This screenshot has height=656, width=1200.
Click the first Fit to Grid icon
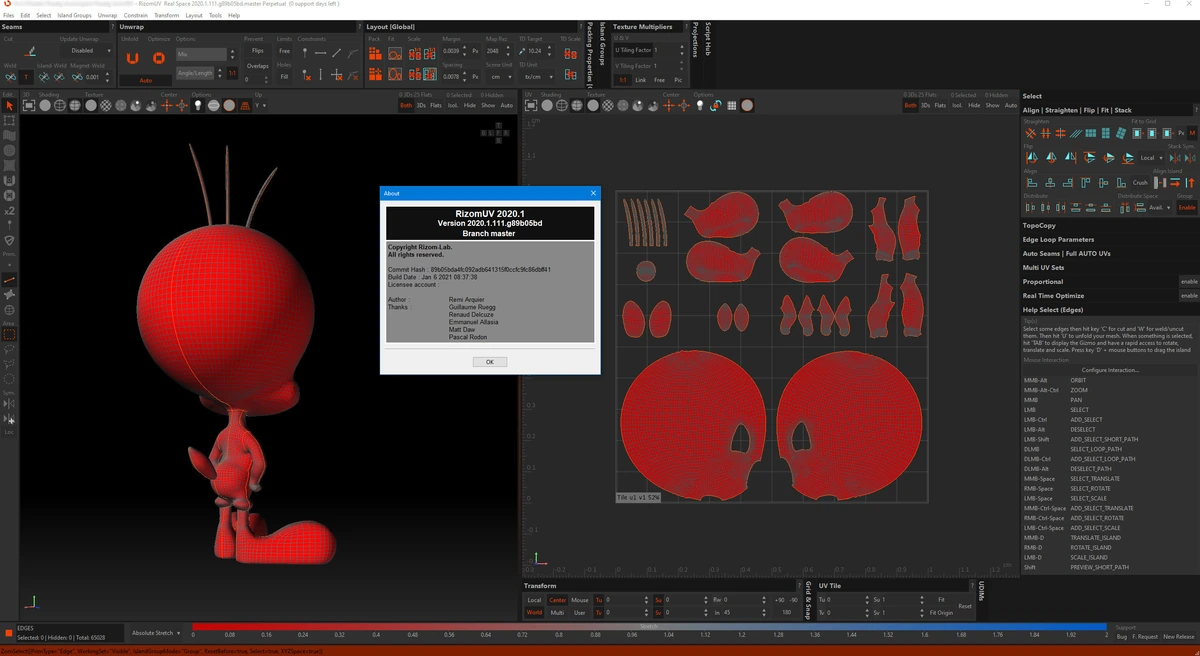coord(1138,133)
